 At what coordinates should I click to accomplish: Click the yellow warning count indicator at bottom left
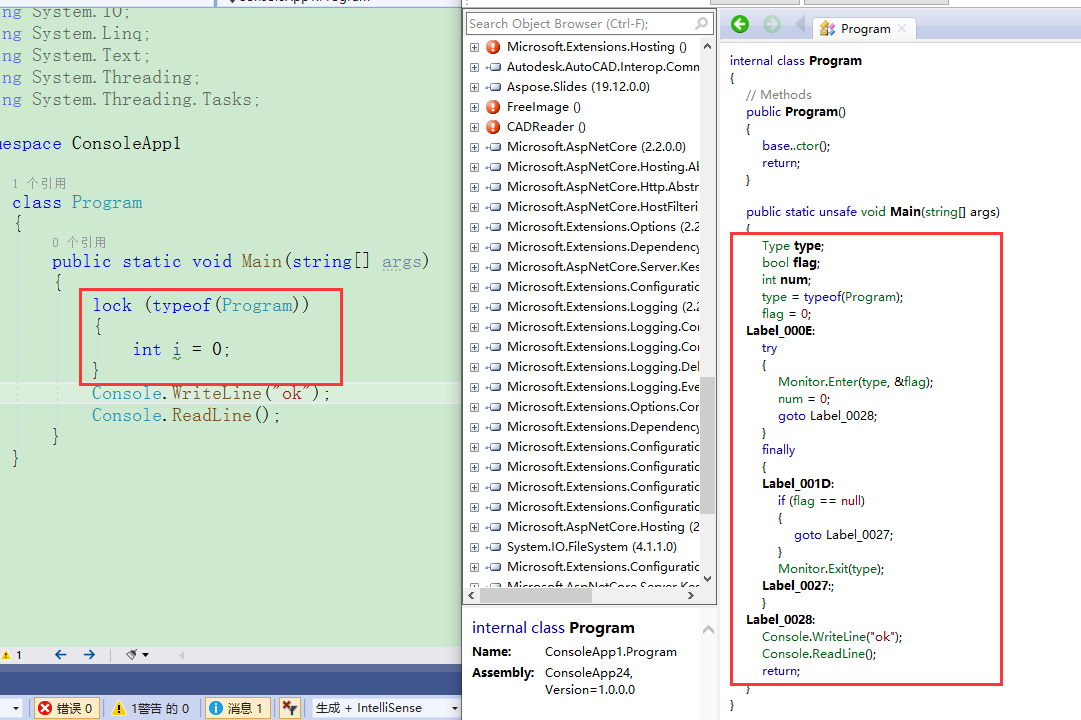[x=12, y=654]
